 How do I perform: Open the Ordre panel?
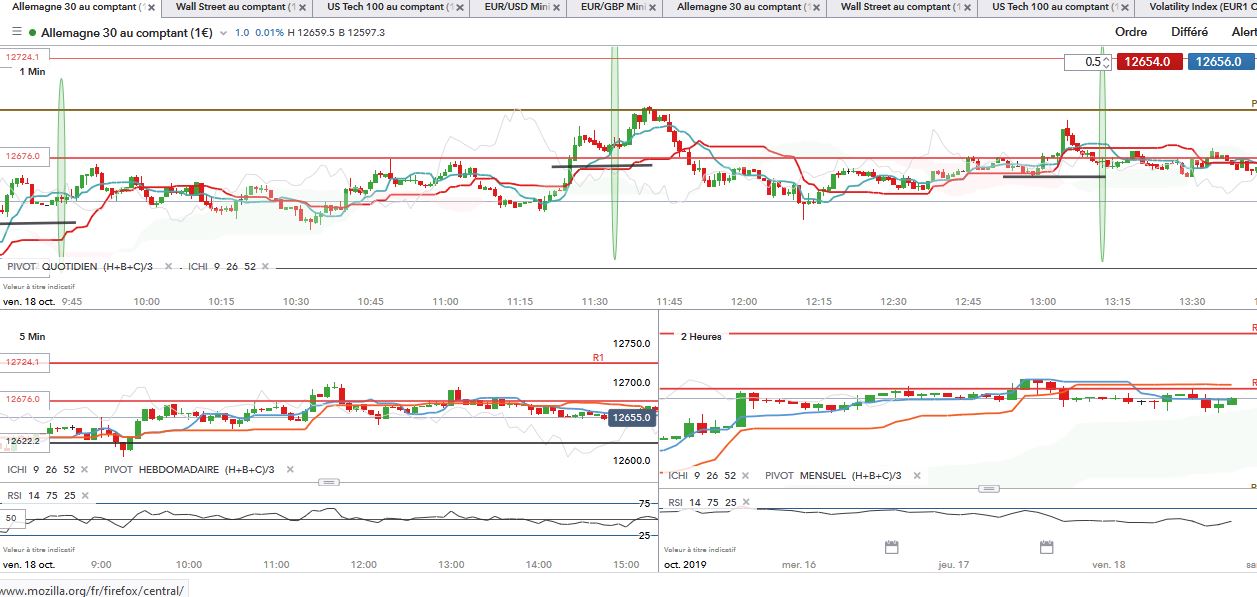coord(1131,32)
